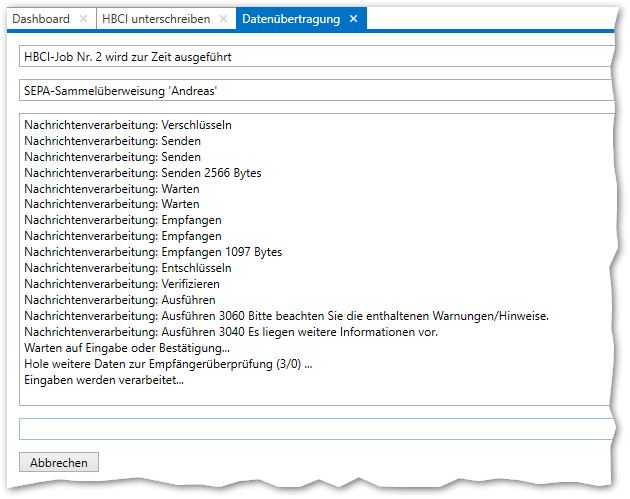The width and height of the screenshot is (630, 499).
Task: Click the SEPA-Sammelüberweisung 'Andreas' field
Action: [x=315, y=91]
